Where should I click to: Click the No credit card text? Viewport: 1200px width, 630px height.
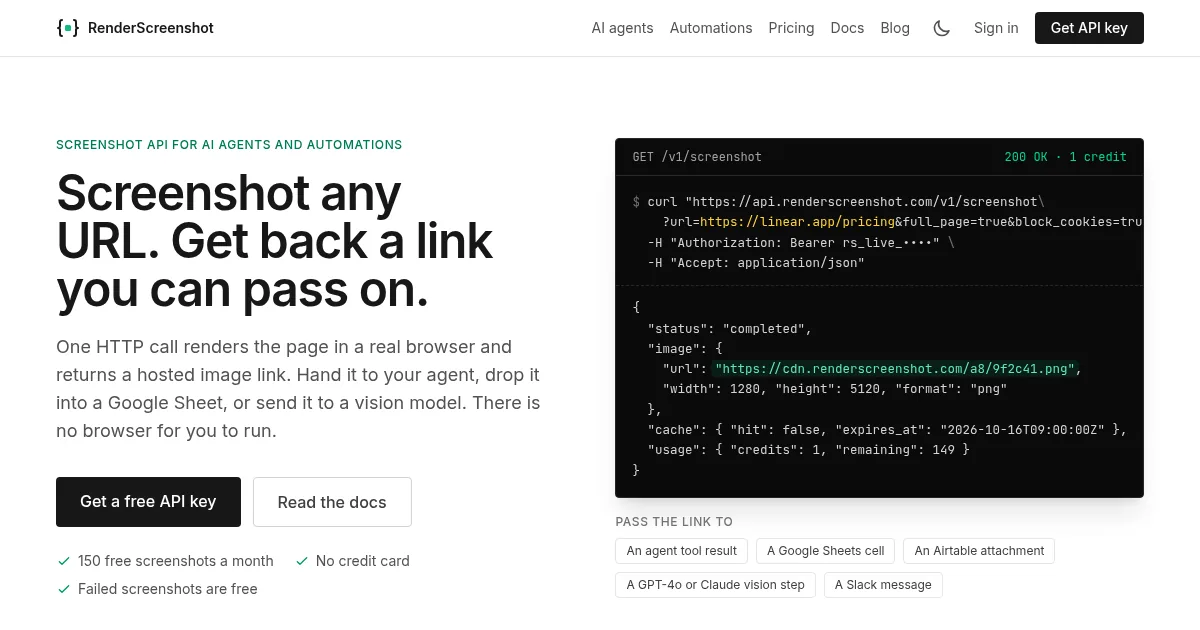(363, 561)
